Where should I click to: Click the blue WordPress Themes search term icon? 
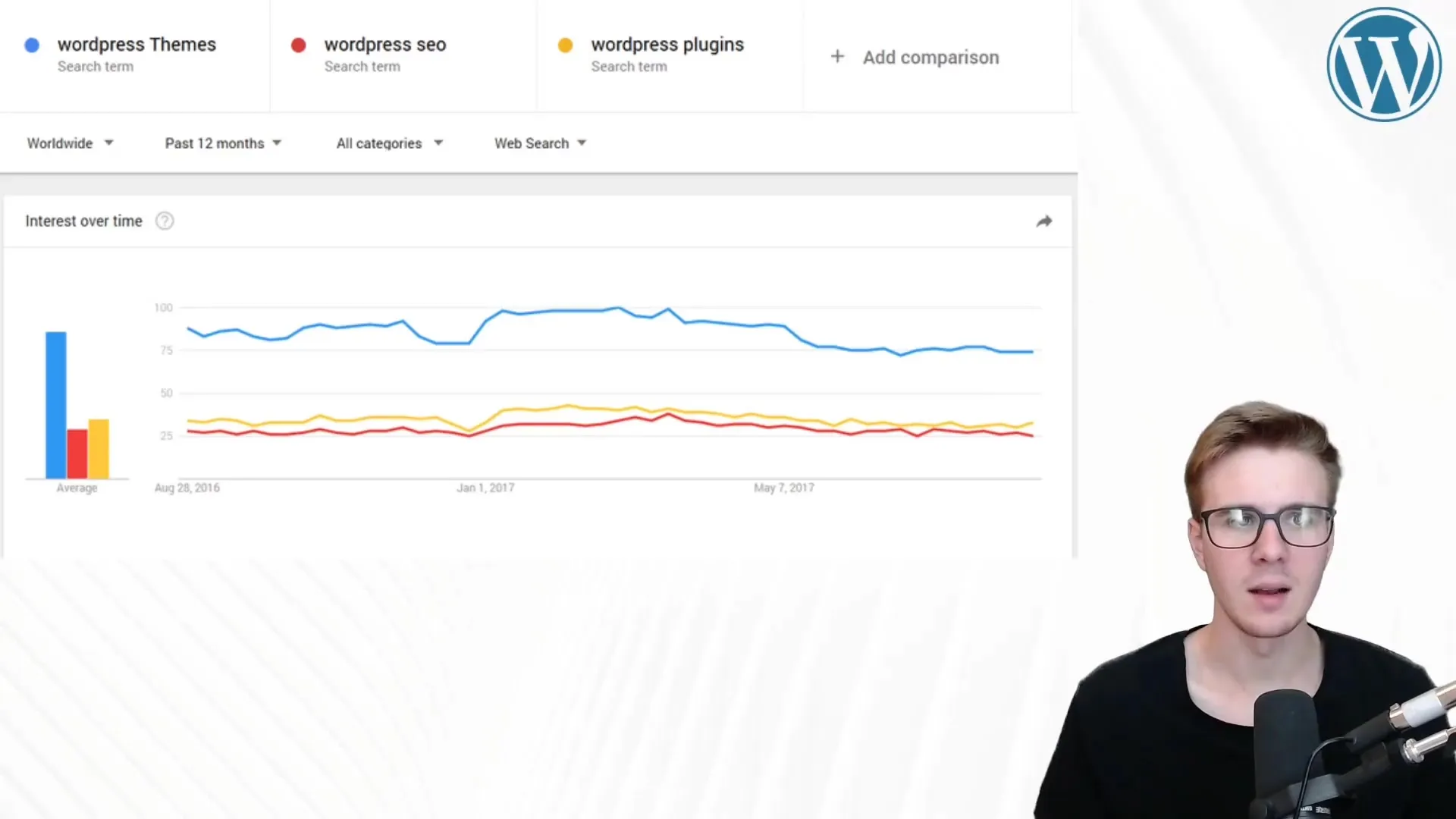(x=31, y=44)
